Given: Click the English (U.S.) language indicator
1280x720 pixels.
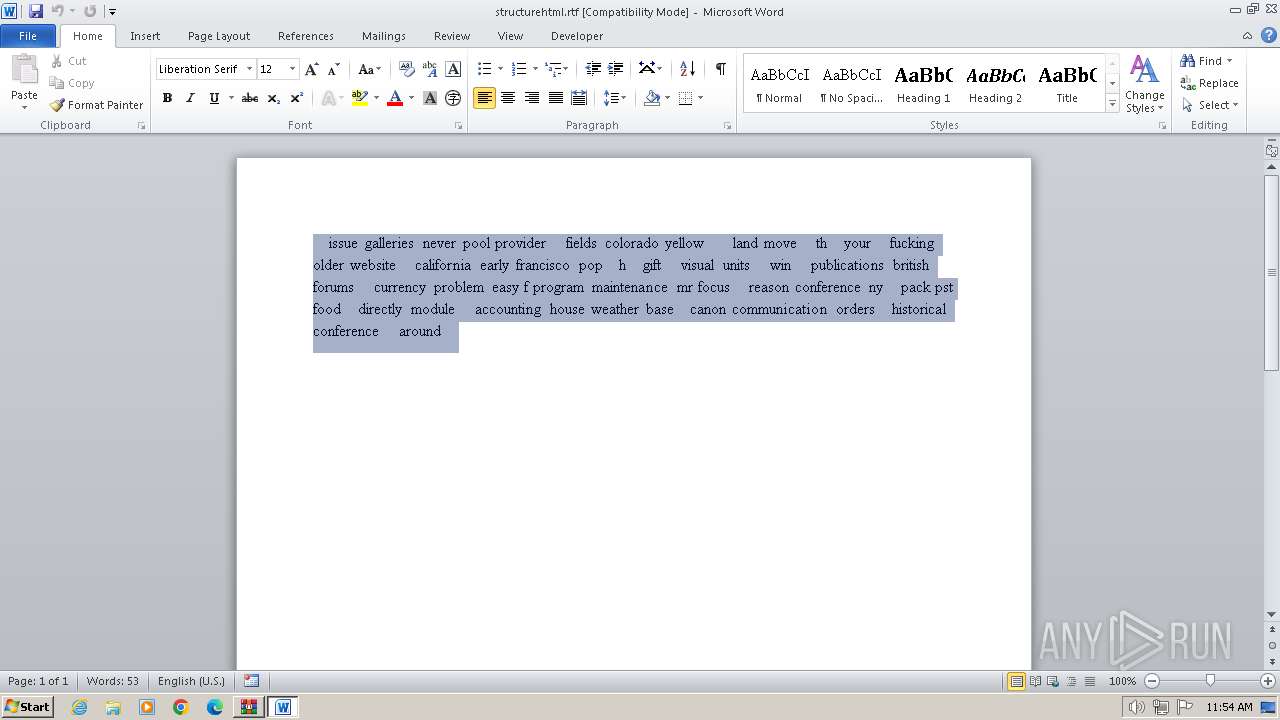Looking at the screenshot, I should (x=191, y=681).
